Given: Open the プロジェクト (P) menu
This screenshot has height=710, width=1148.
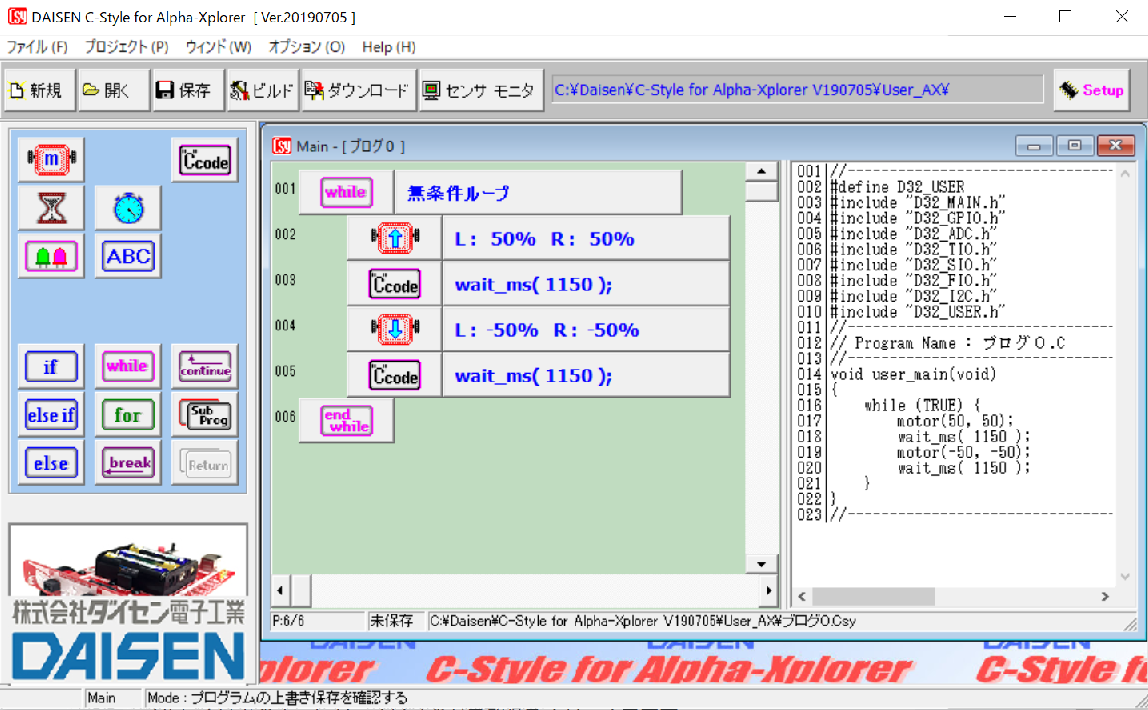Looking at the screenshot, I should [127, 47].
